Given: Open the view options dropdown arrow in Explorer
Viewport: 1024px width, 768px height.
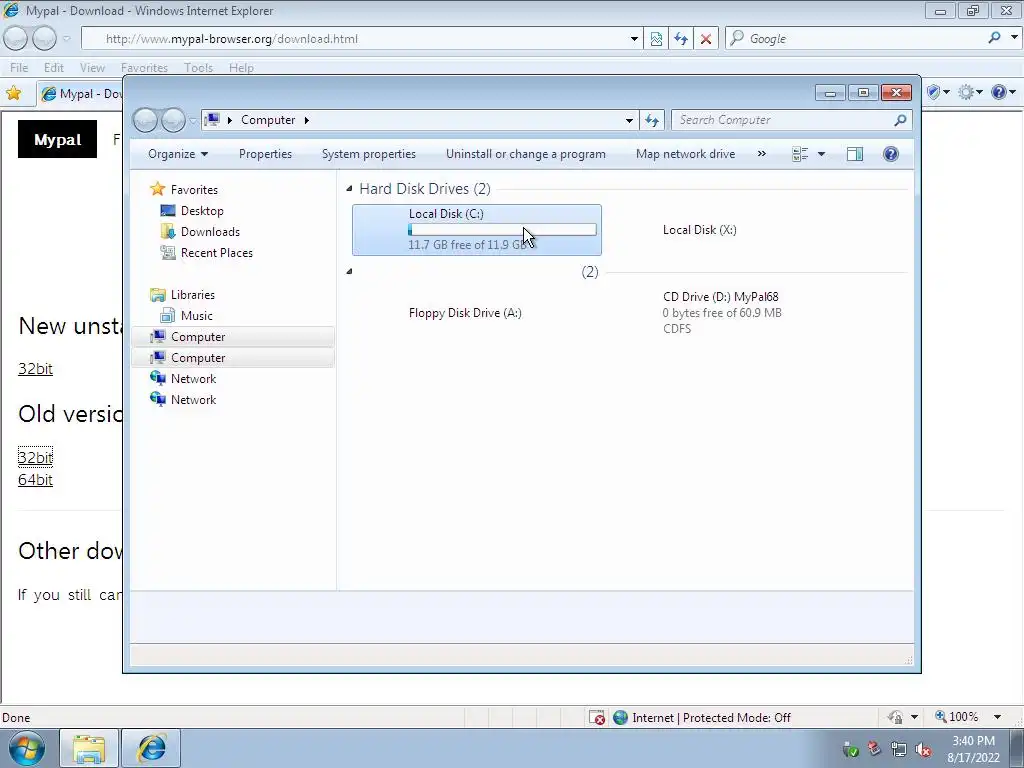Looking at the screenshot, I should [x=822, y=154].
